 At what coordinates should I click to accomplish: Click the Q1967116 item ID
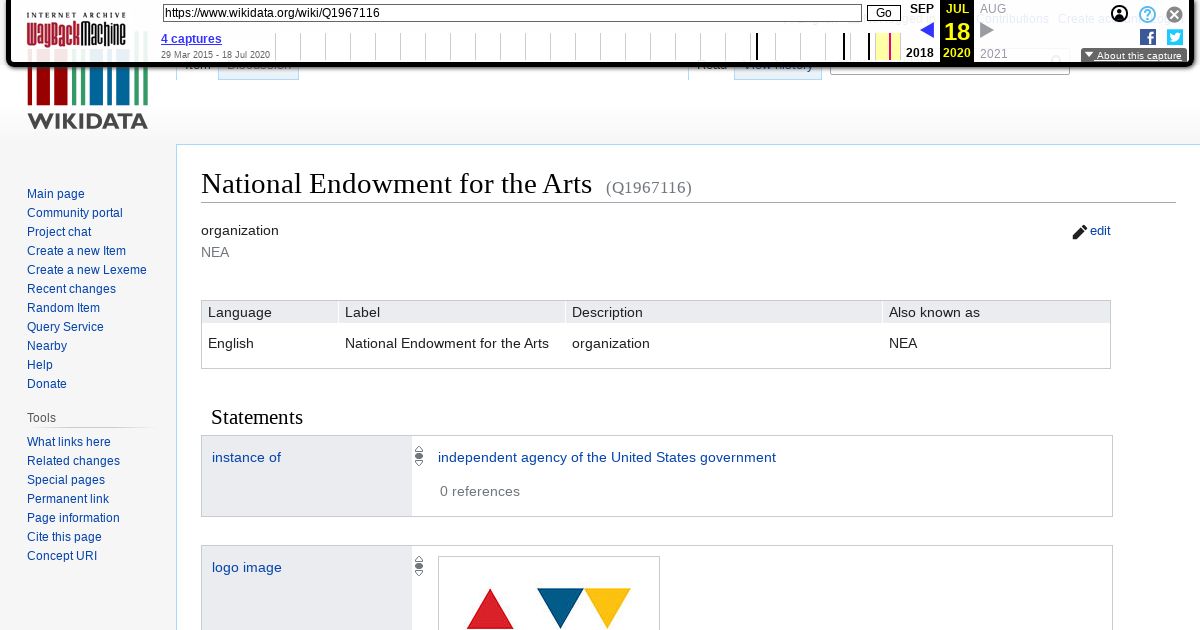coord(649,187)
